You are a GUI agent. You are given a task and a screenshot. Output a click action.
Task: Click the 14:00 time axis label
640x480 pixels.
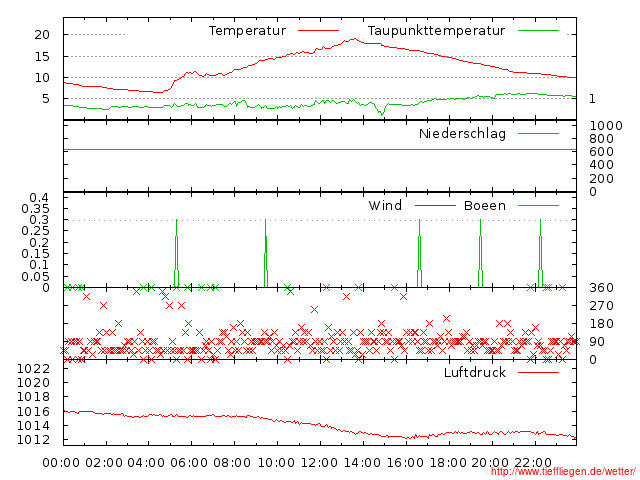click(x=362, y=463)
